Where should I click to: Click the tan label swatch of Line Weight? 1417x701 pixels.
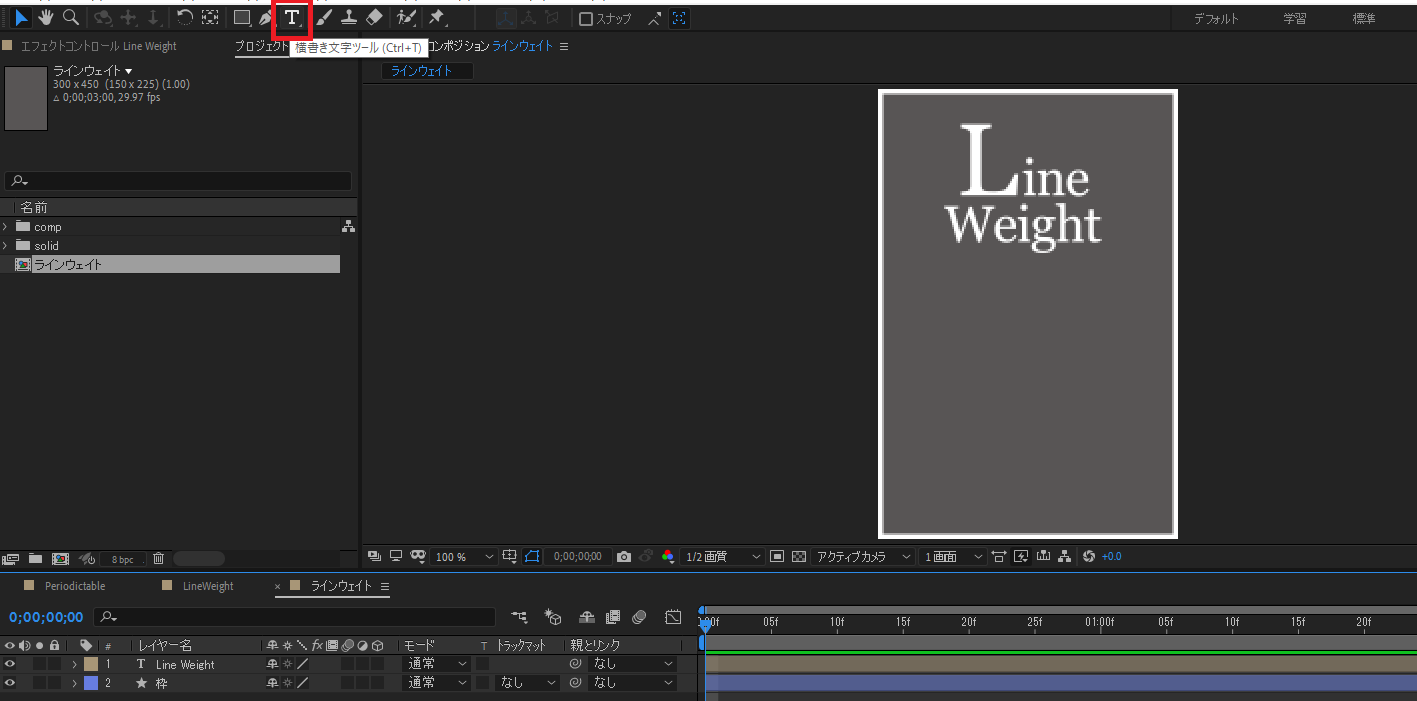pyautogui.click(x=91, y=664)
